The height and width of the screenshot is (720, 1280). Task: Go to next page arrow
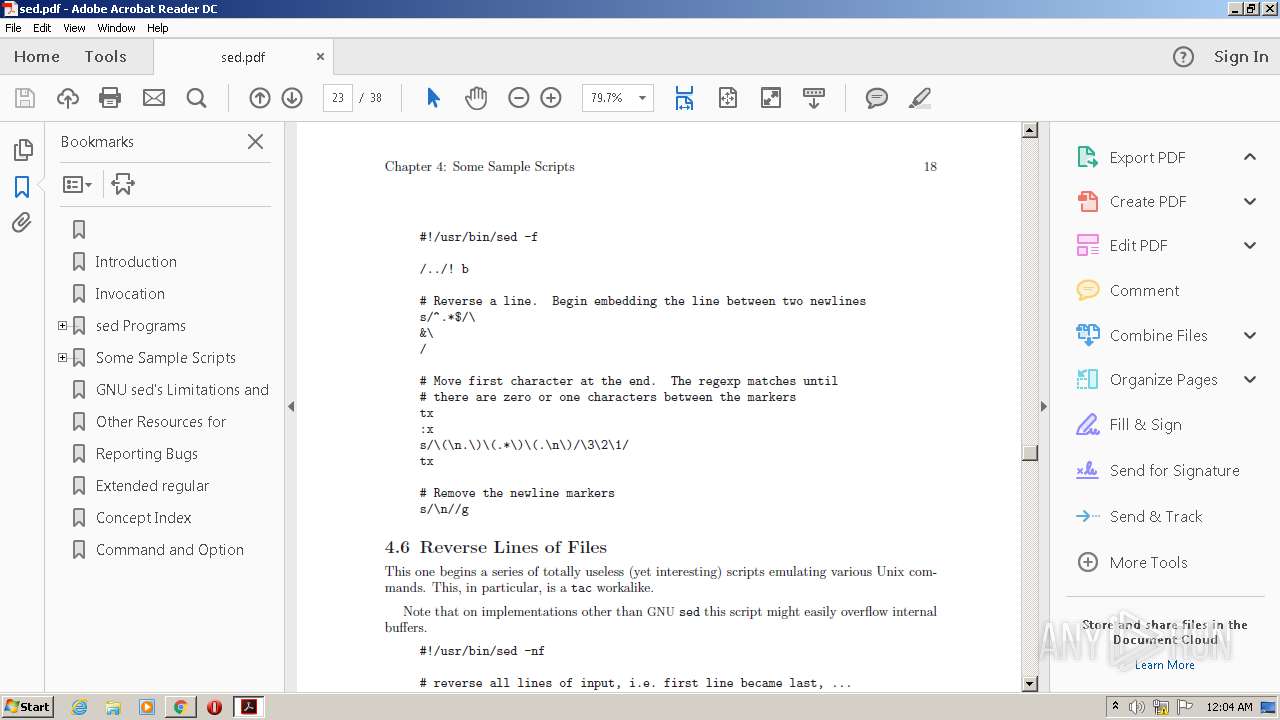(x=292, y=98)
